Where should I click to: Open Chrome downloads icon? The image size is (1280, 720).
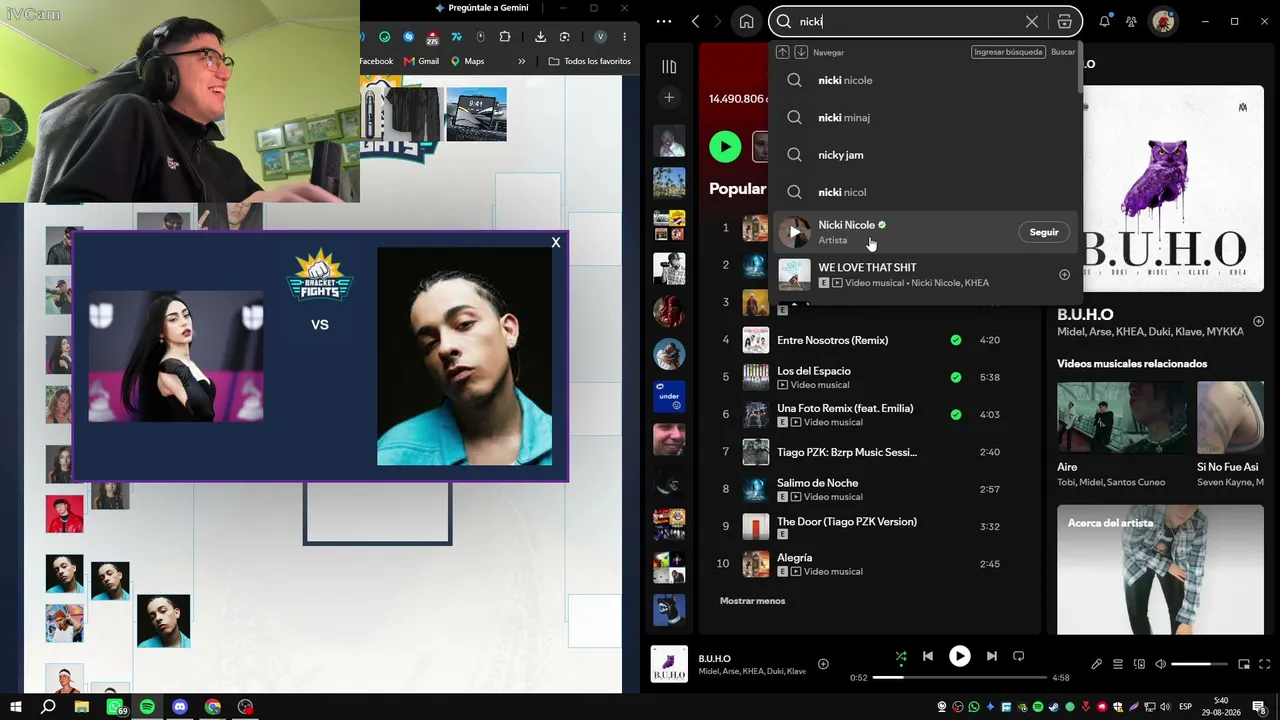(x=540, y=37)
